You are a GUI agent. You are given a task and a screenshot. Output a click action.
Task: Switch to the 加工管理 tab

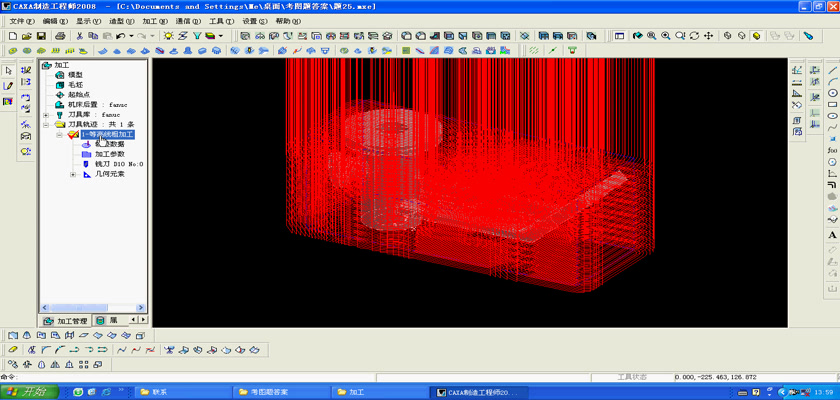click(65, 321)
